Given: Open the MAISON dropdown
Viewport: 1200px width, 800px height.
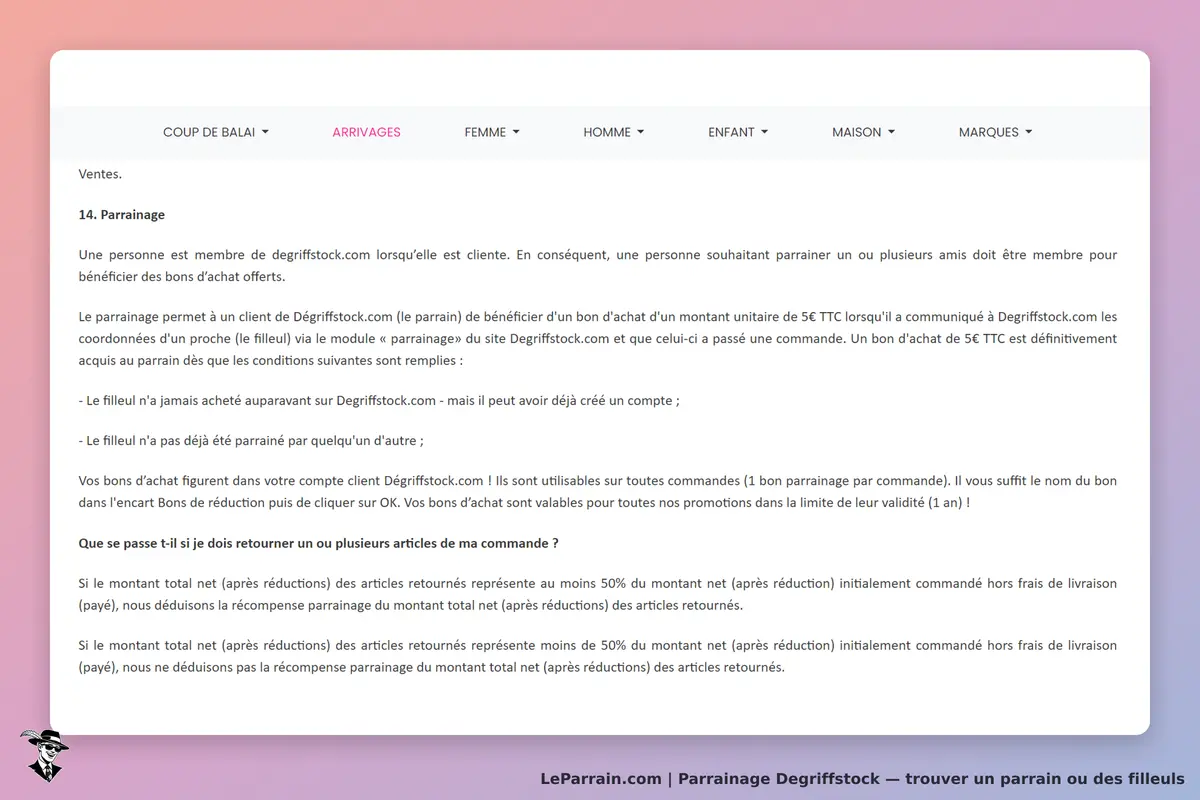Looking at the screenshot, I should point(863,132).
